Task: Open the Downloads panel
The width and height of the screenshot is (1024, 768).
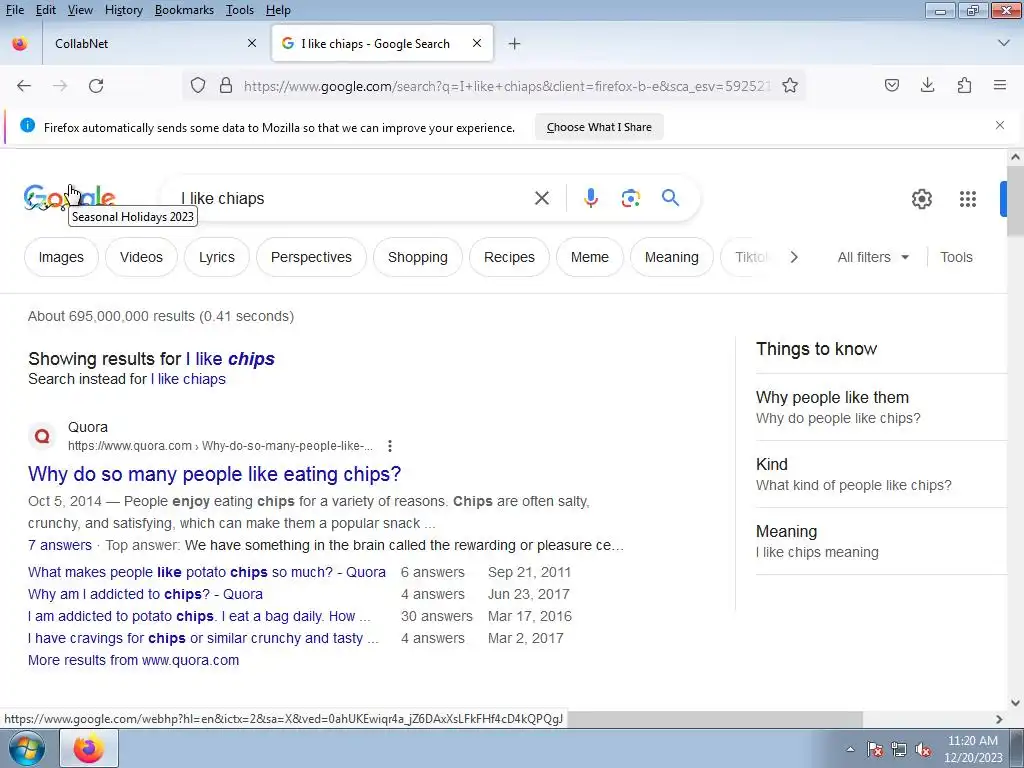Action: point(927,86)
